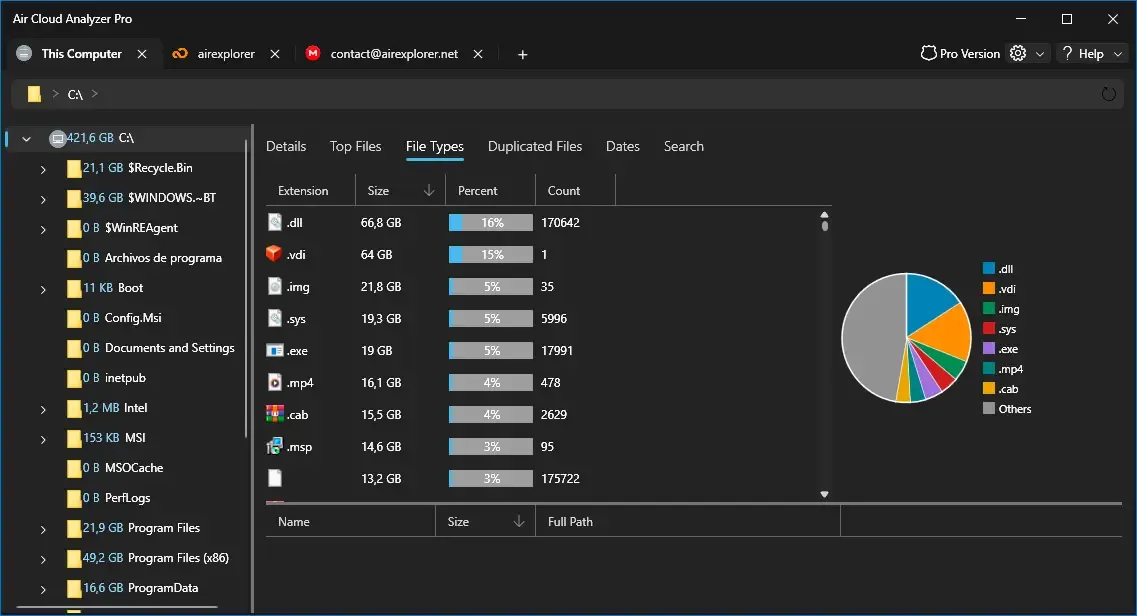Sort by Percent column header
The image size is (1137, 616).
click(x=490, y=191)
